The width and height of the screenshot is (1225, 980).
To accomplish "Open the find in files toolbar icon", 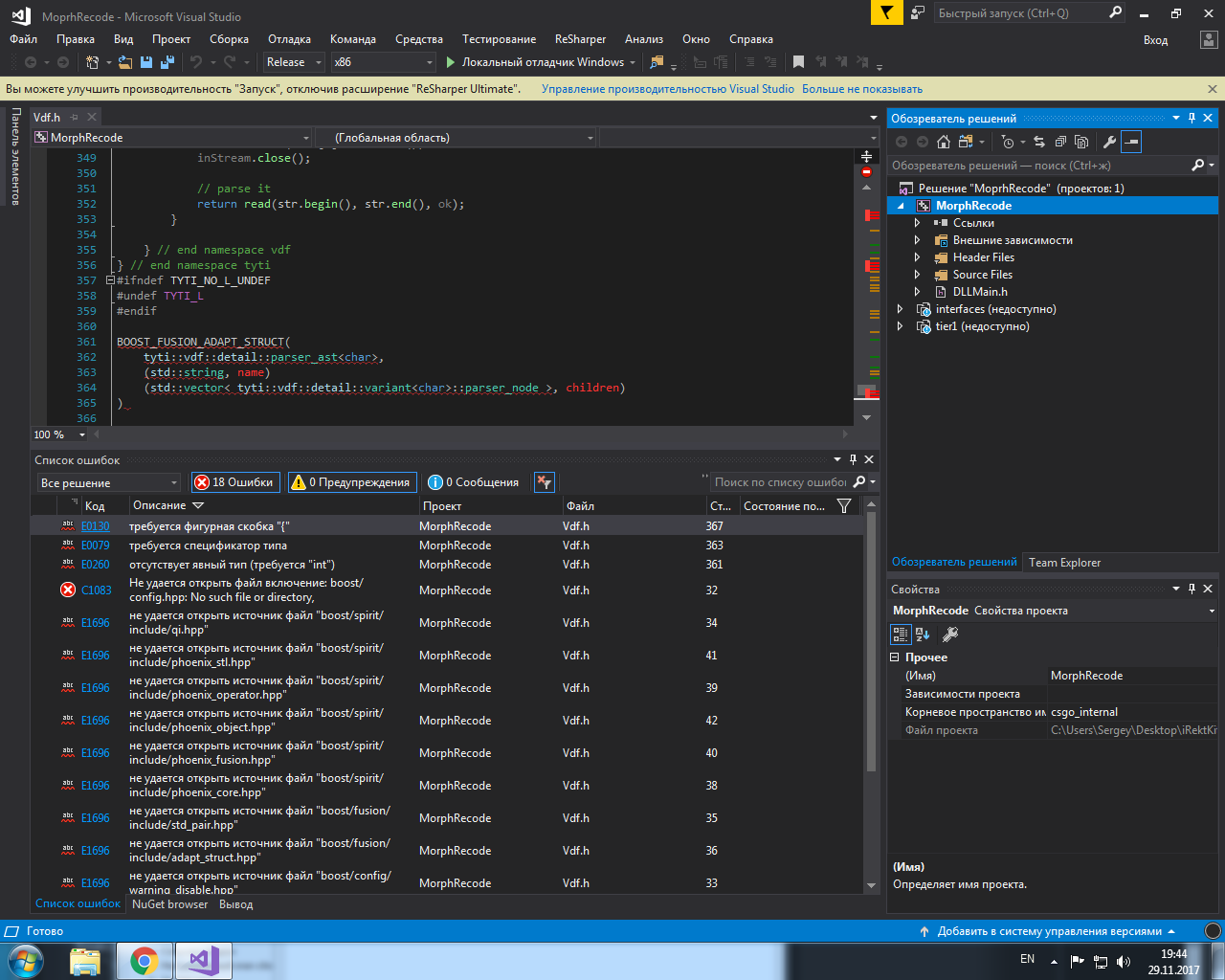I will [657, 62].
